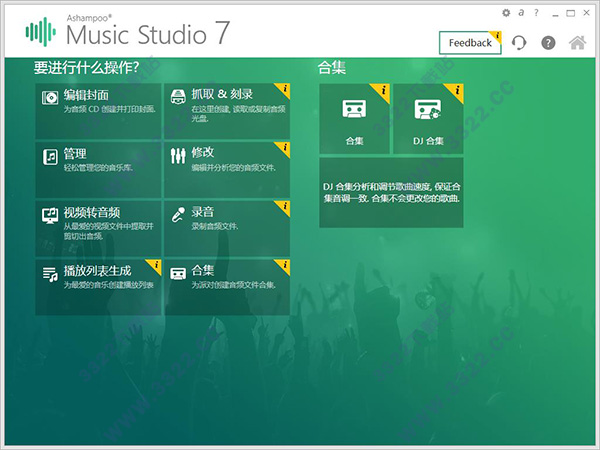The width and height of the screenshot is (600, 450).
Task: Click the 合集 section heading on the right
Action: pyautogui.click(x=331, y=68)
